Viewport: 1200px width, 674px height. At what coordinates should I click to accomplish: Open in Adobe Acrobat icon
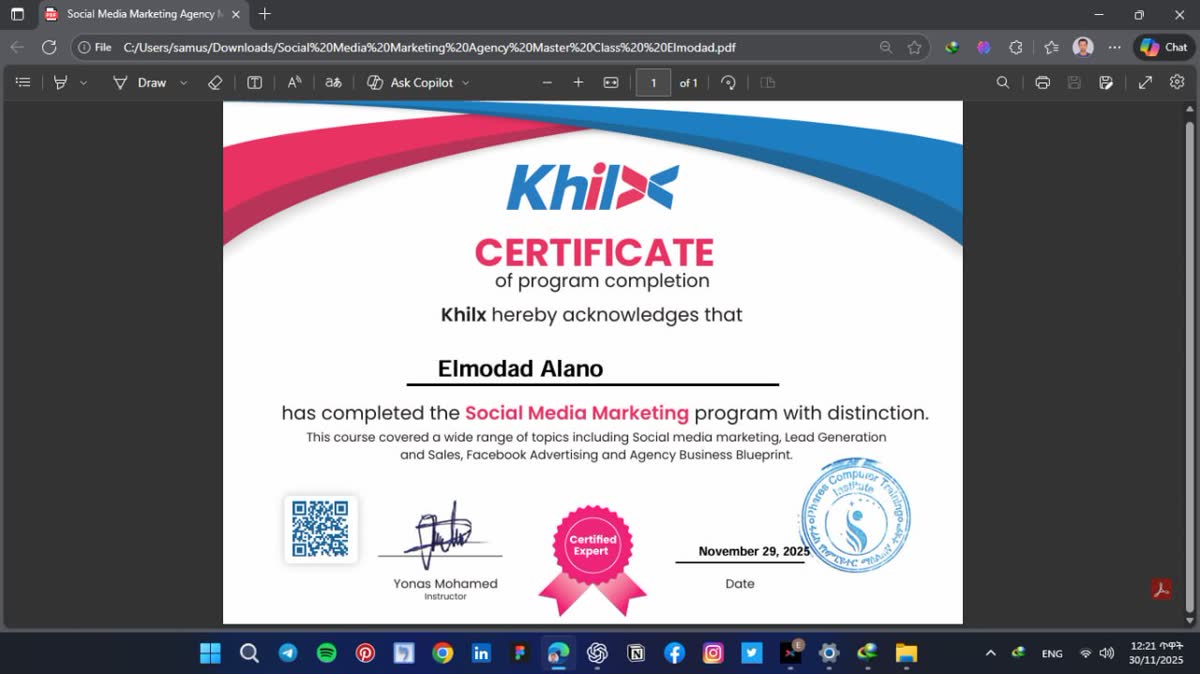(1162, 589)
